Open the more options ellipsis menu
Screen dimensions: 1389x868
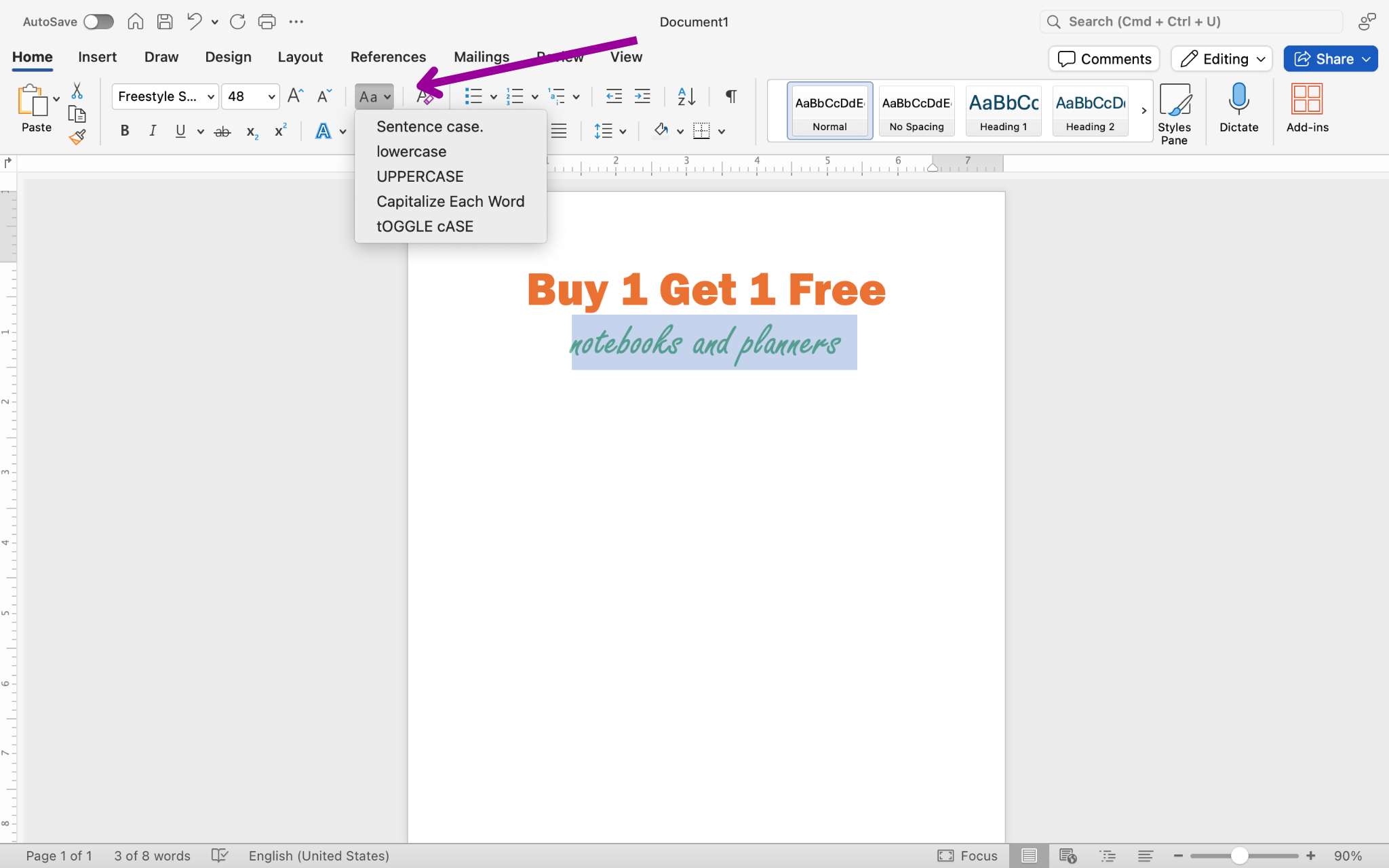pos(296,22)
